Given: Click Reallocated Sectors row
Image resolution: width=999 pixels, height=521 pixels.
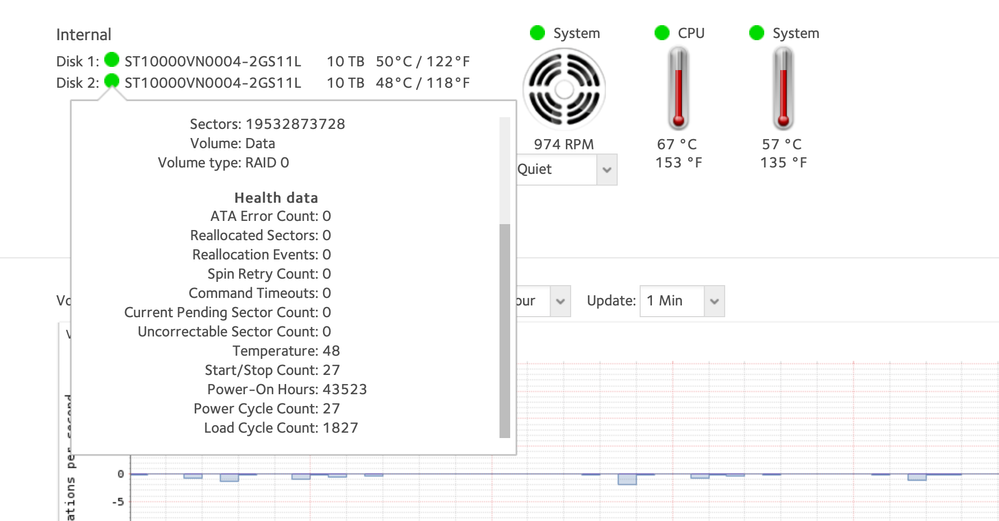Looking at the screenshot, I should (261, 236).
